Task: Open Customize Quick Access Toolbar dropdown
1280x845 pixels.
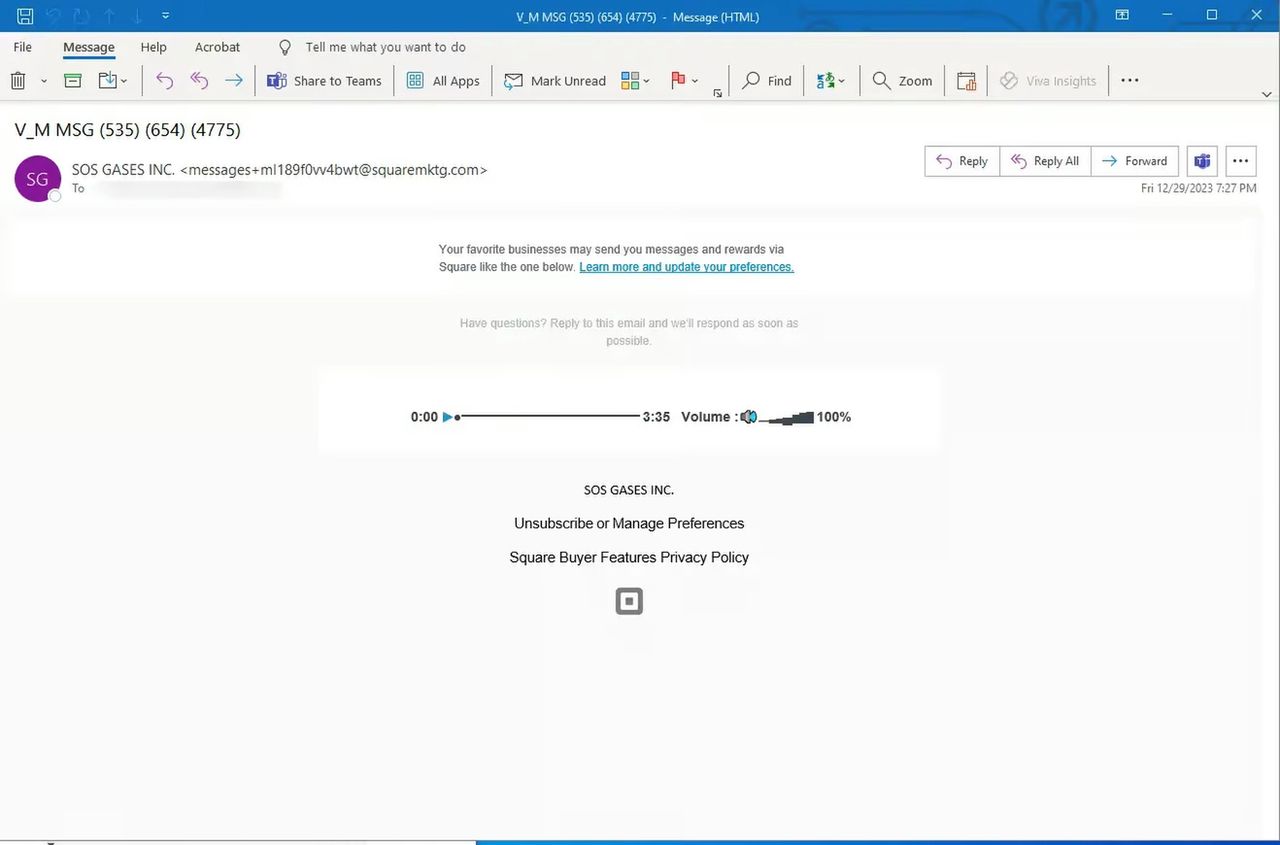Action: pos(165,16)
